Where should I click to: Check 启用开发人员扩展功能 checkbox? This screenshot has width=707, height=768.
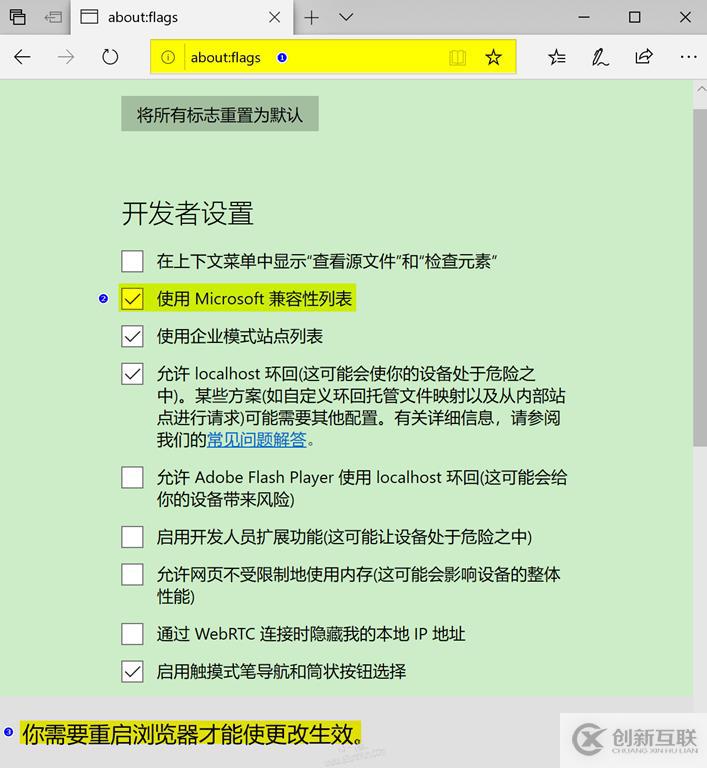click(x=132, y=537)
